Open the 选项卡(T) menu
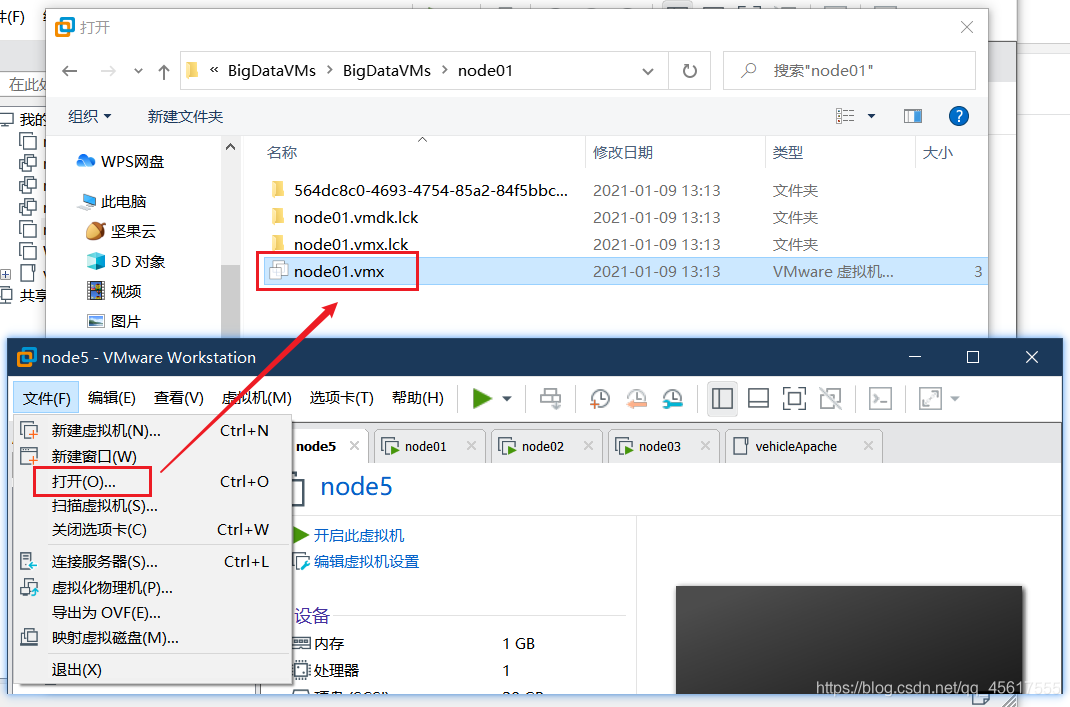The width and height of the screenshot is (1070, 707). [x=342, y=398]
